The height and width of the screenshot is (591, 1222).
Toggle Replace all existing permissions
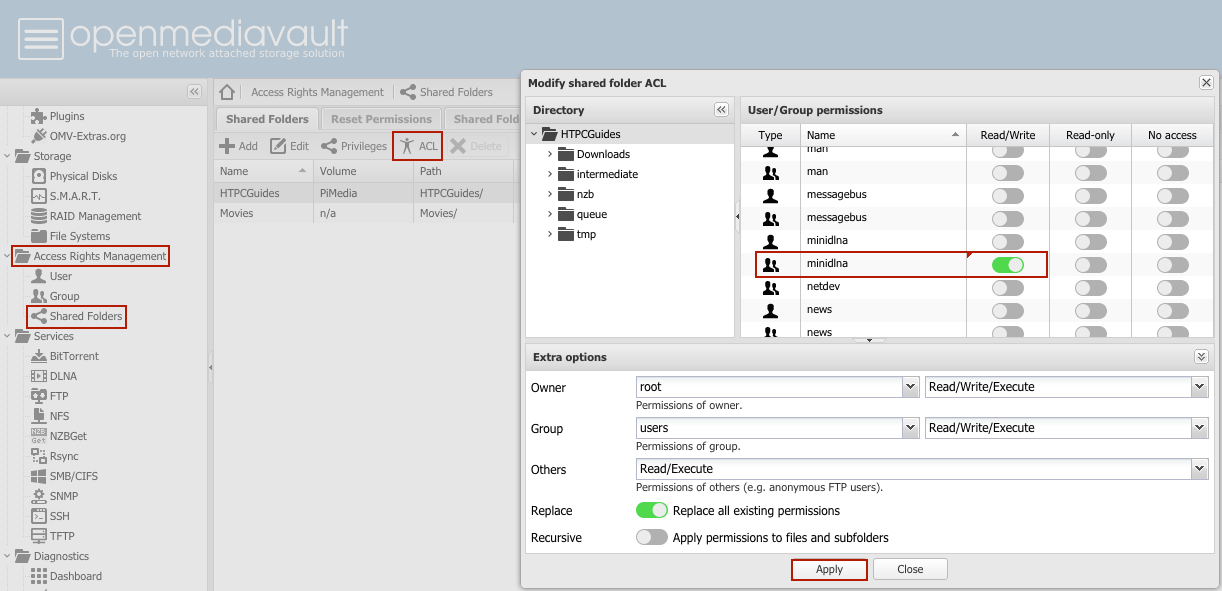pyautogui.click(x=652, y=511)
